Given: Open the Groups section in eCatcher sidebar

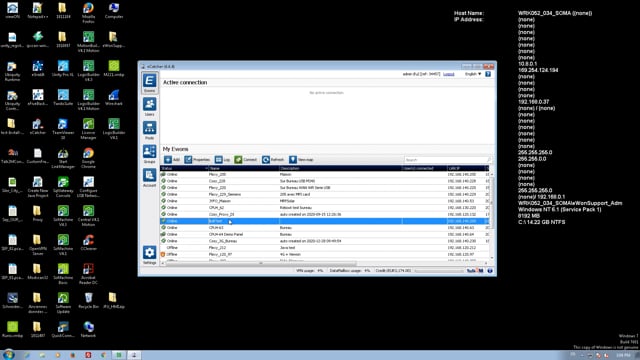Looking at the screenshot, I should pyautogui.click(x=149, y=154).
